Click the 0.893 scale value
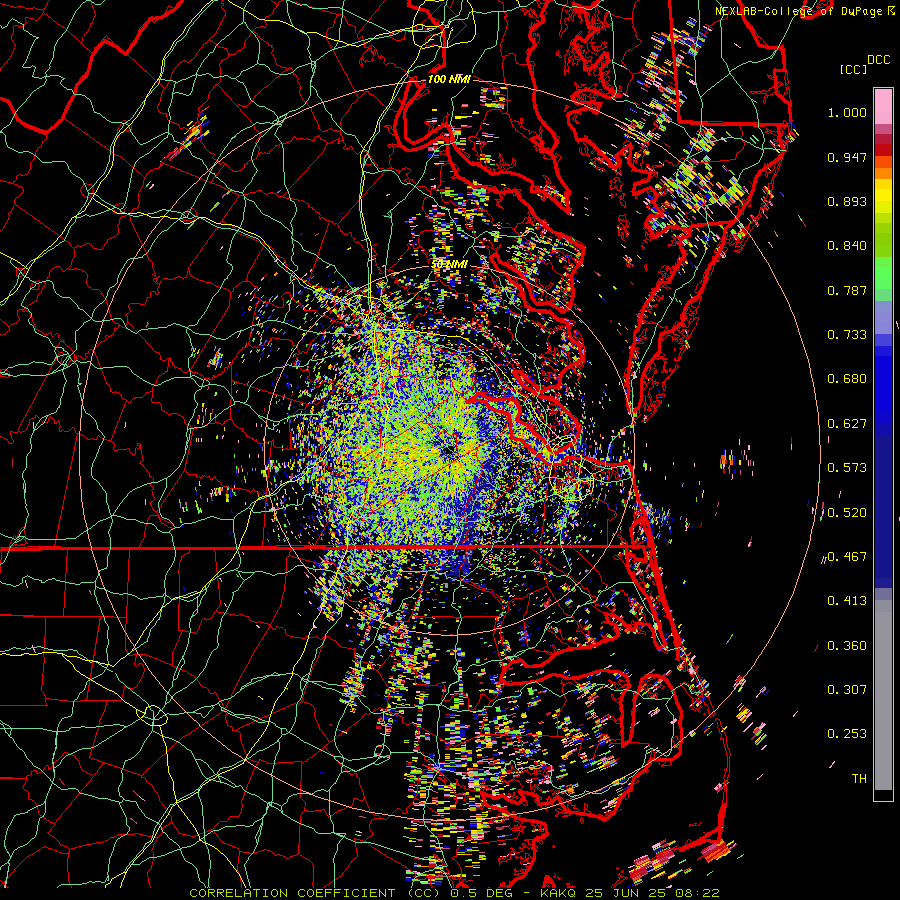This screenshot has width=900, height=900. (847, 201)
